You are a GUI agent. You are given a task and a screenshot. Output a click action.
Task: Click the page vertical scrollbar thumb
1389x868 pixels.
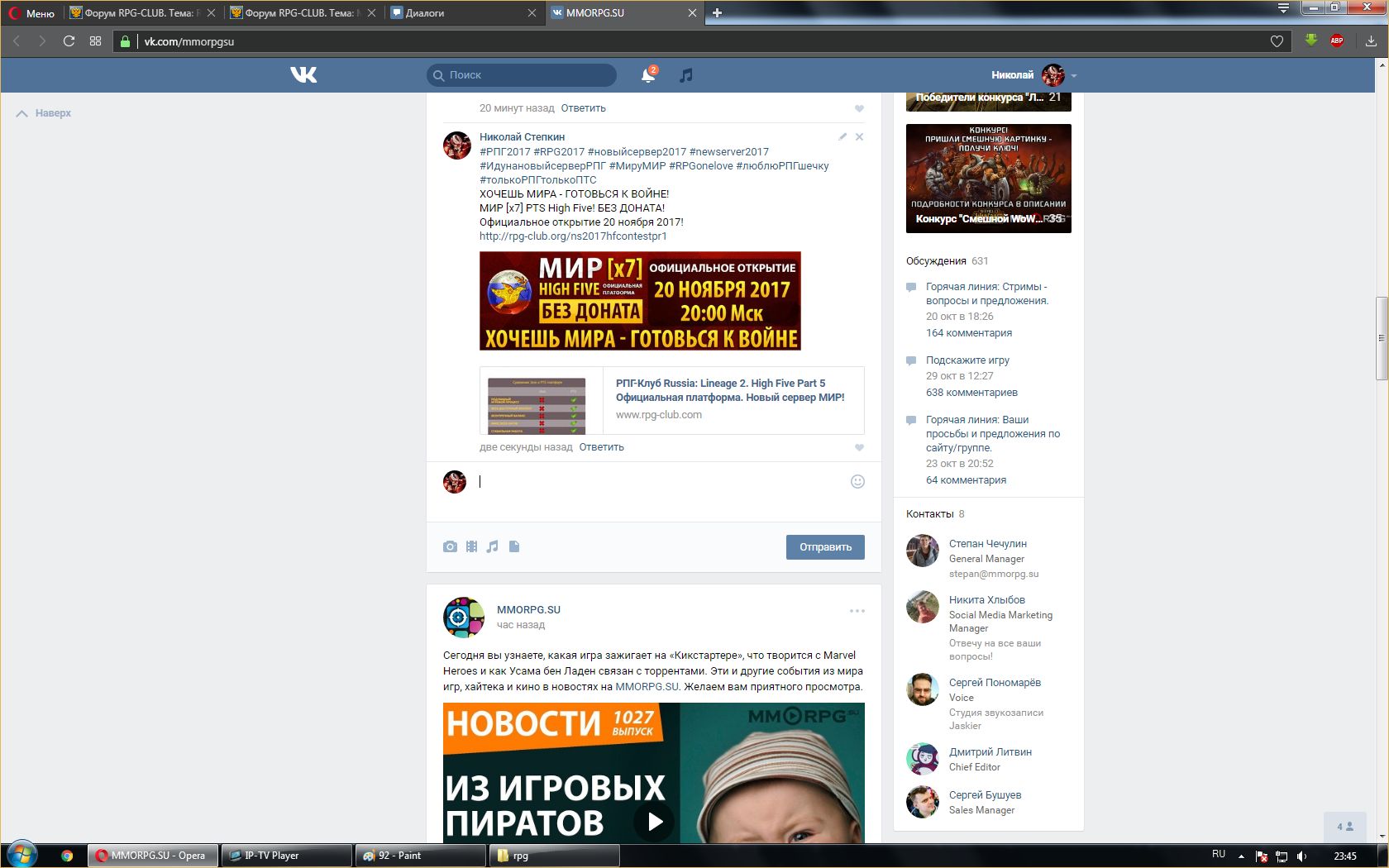[x=1382, y=337]
